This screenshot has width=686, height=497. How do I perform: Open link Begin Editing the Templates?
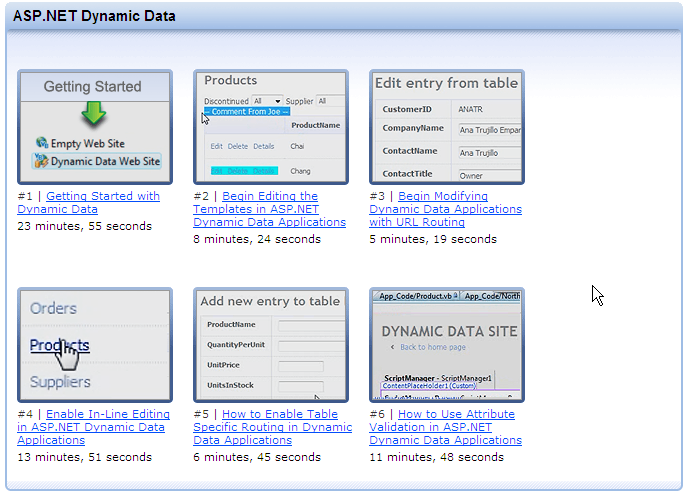tap(270, 209)
